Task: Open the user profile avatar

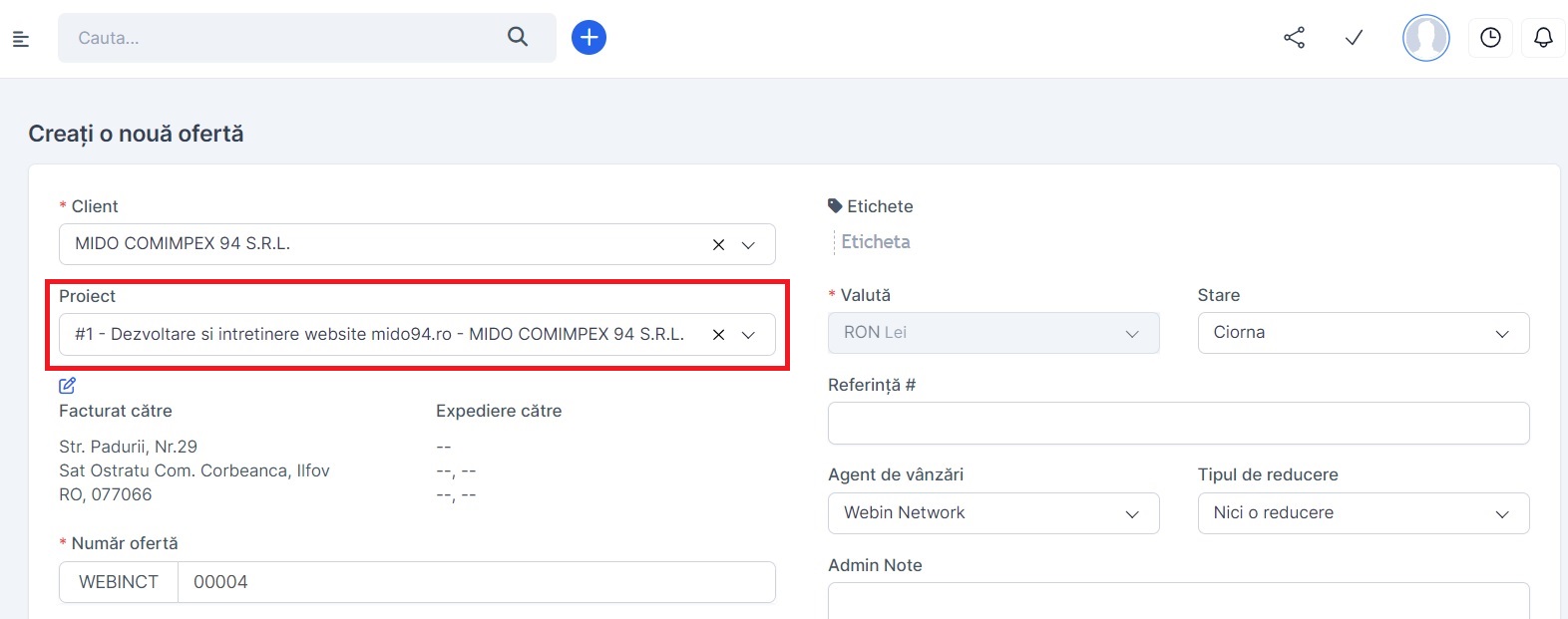Action: click(x=1426, y=38)
